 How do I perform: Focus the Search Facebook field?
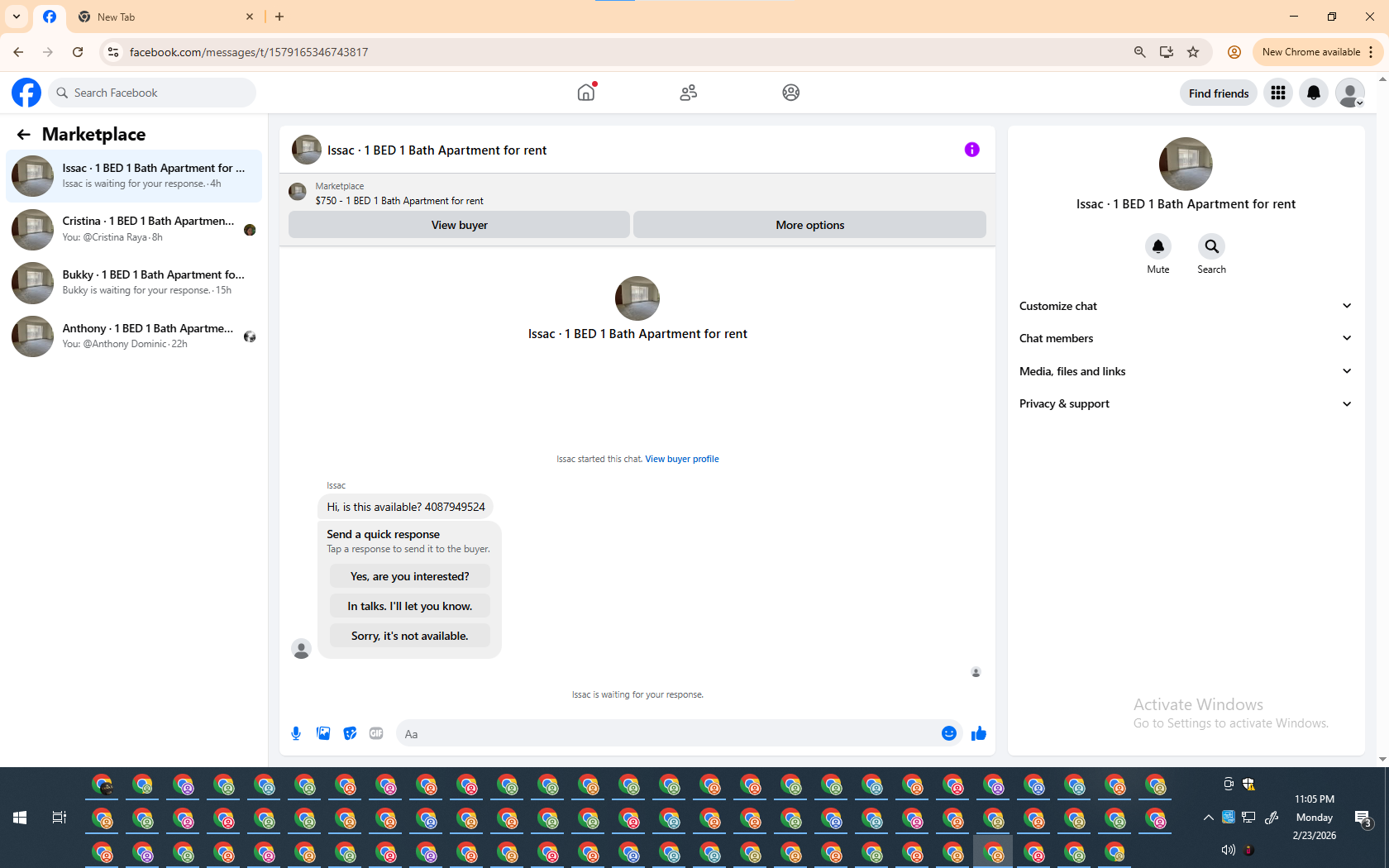click(152, 93)
